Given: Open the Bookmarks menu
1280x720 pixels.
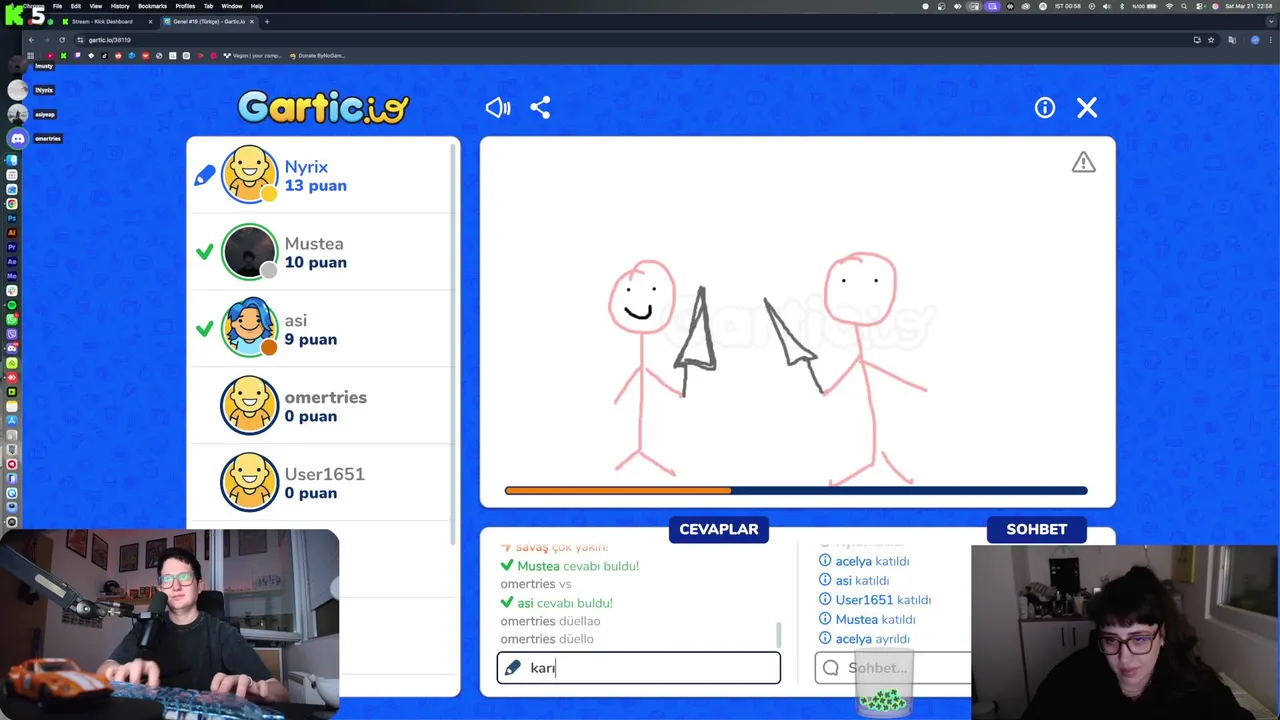Looking at the screenshot, I should (x=152, y=6).
